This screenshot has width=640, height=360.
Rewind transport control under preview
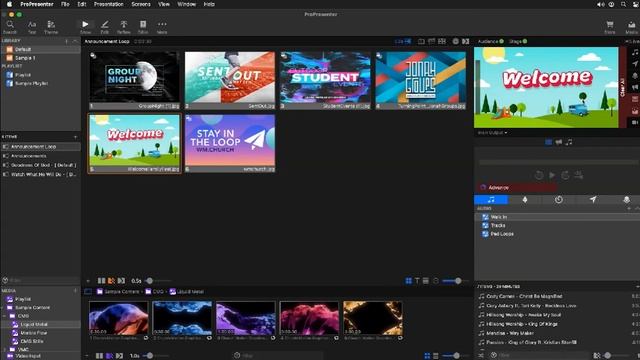pyautogui.click(x=539, y=175)
